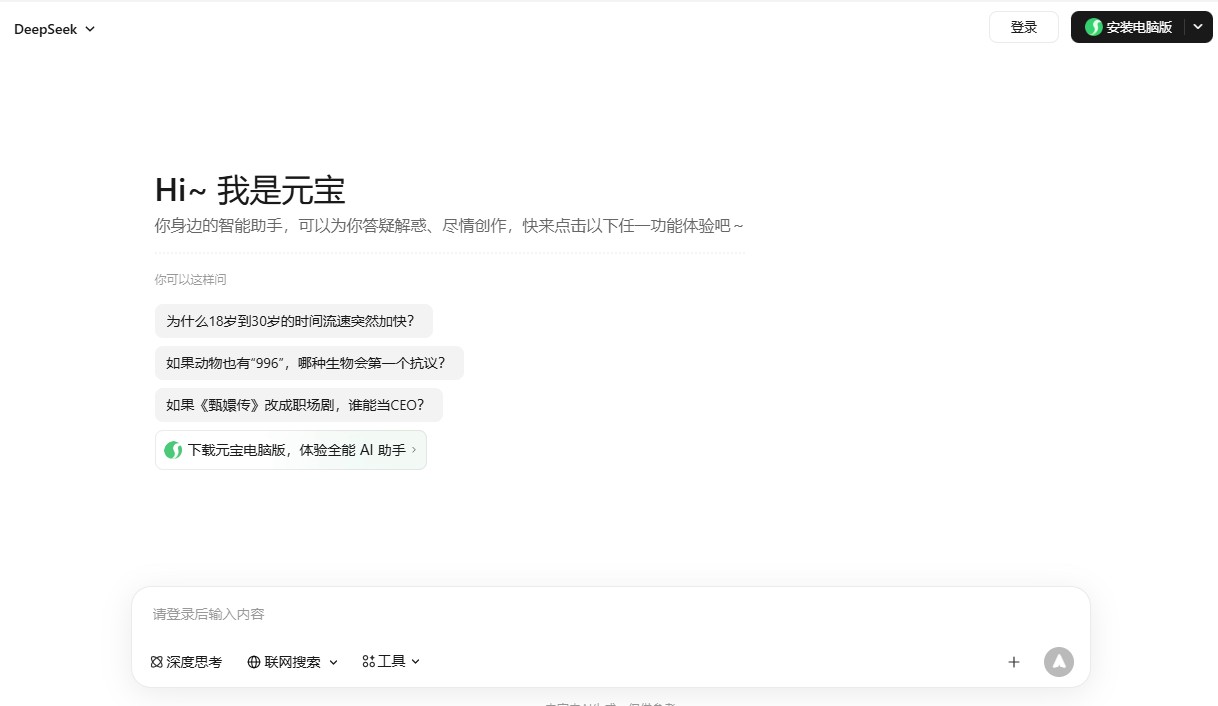Image resolution: width=1218 pixels, height=706 pixels.
Task: Open 下载元宝电脑版 download link
Action: [290, 450]
